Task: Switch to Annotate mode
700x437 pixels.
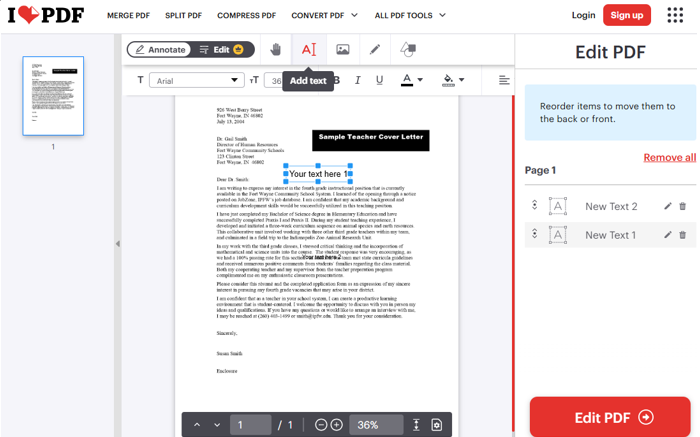Action: click(x=160, y=50)
